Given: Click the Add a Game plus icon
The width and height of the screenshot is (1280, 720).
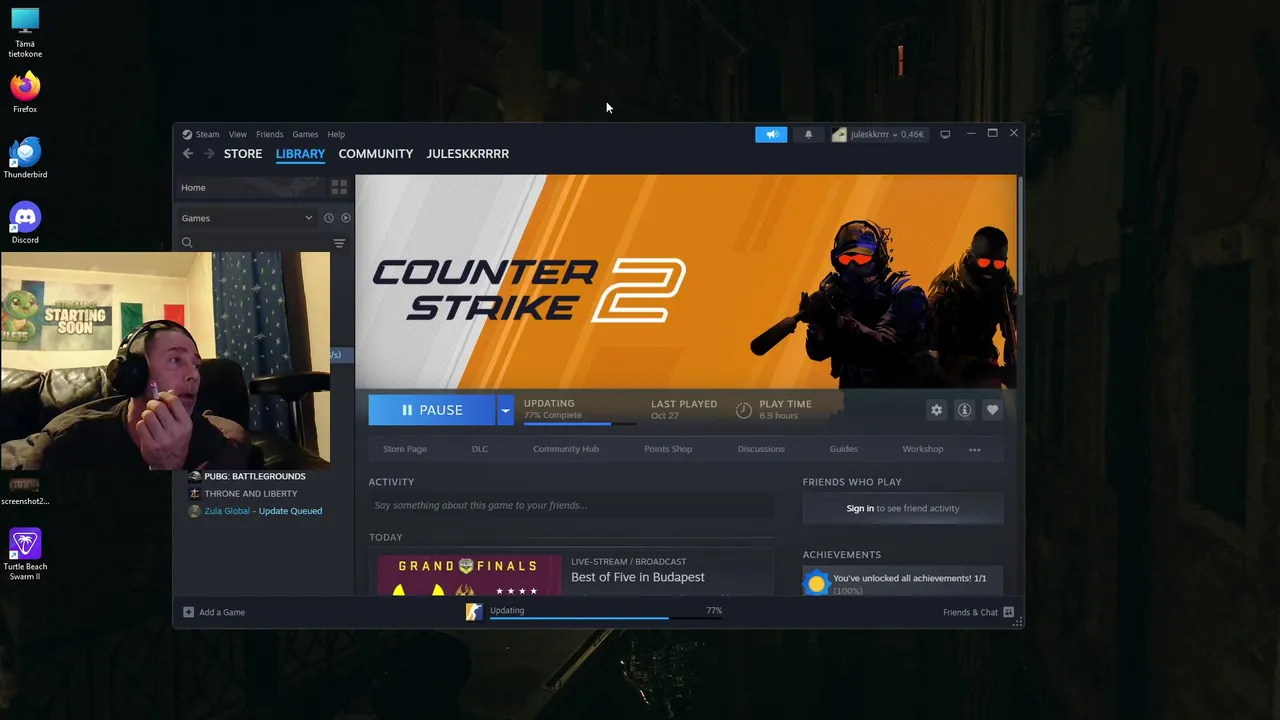Looking at the screenshot, I should point(188,612).
